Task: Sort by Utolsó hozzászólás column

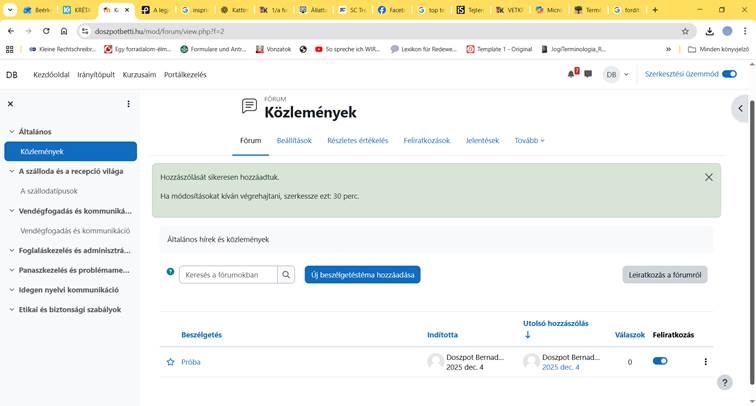Action: tap(555, 324)
